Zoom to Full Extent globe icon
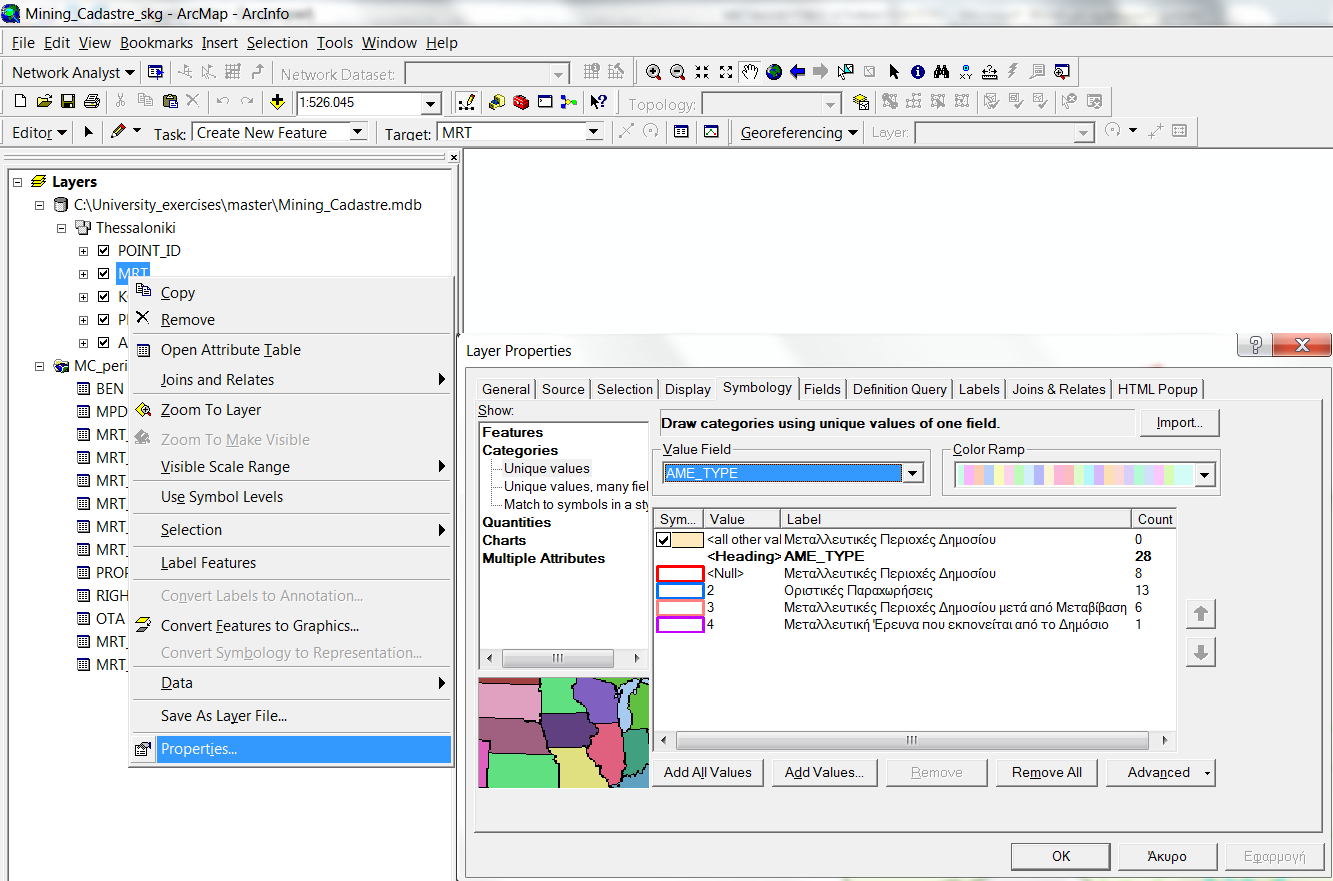The image size is (1333, 881). (773, 72)
